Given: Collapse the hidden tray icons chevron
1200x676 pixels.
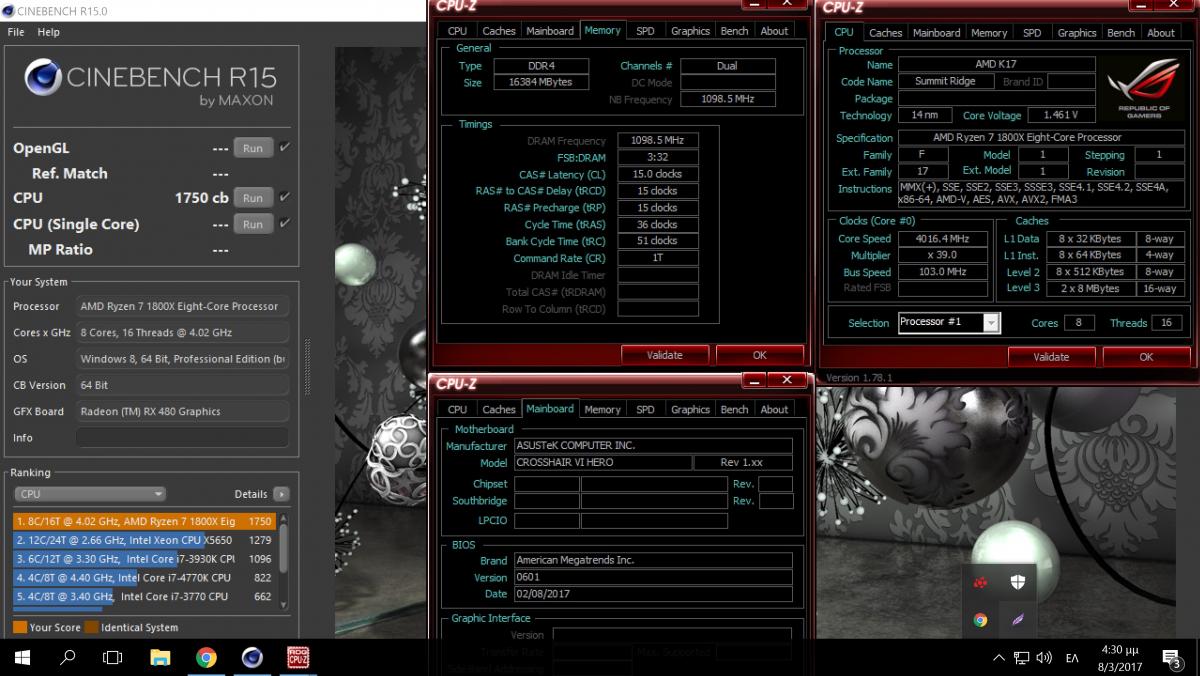Looking at the screenshot, I should click(x=999, y=657).
